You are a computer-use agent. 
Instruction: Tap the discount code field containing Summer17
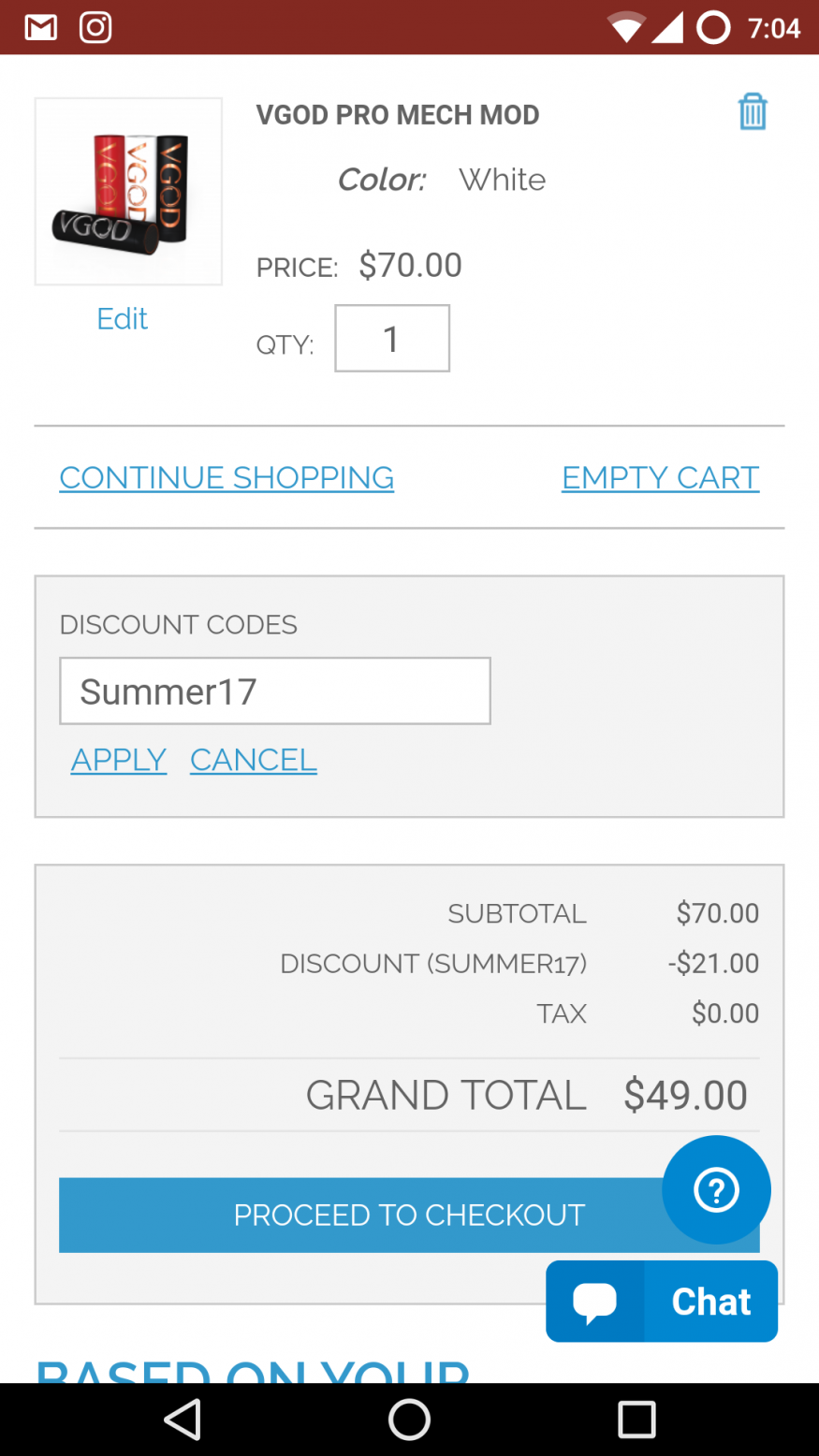275,691
